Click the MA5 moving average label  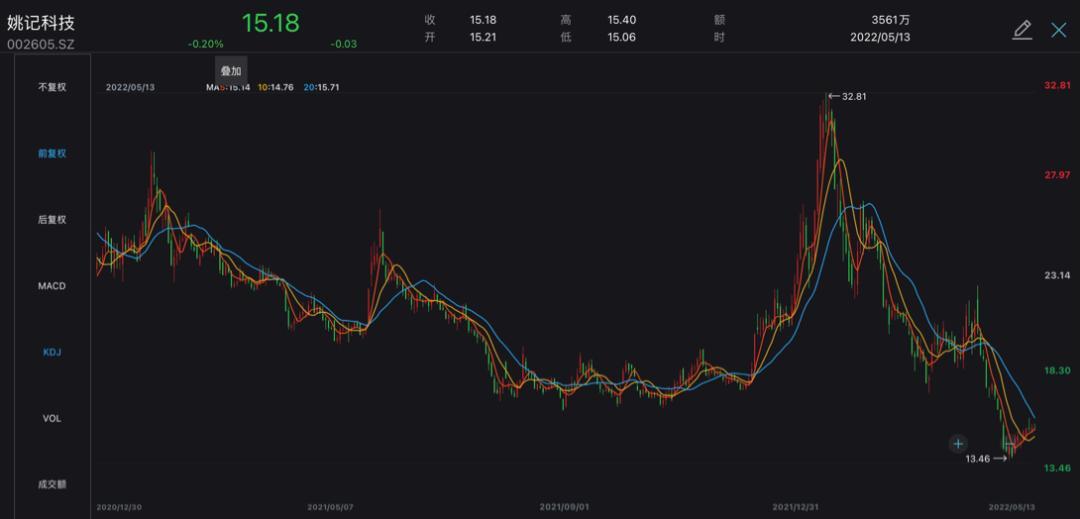tap(227, 88)
